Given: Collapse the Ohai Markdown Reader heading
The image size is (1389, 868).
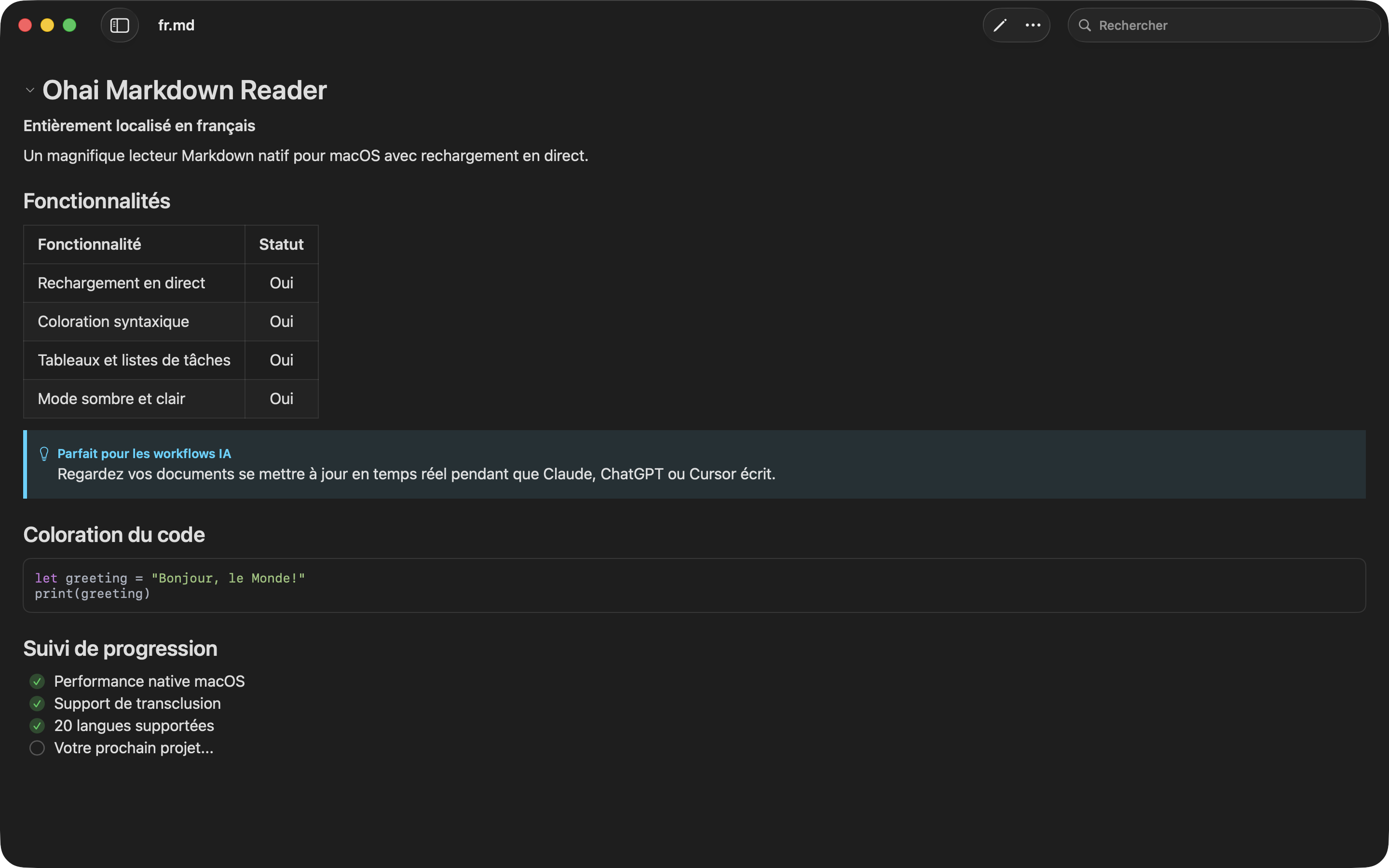Looking at the screenshot, I should (30, 90).
